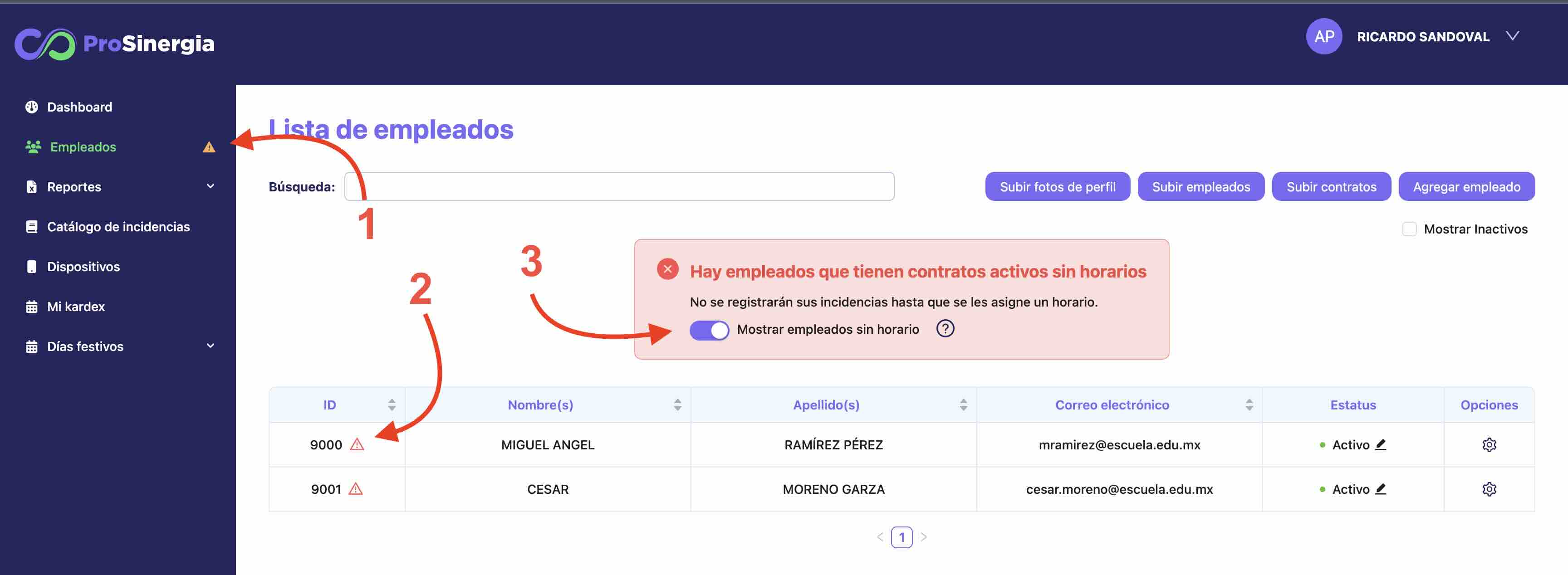
Task: Click the AP user avatar
Action: (1324, 37)
